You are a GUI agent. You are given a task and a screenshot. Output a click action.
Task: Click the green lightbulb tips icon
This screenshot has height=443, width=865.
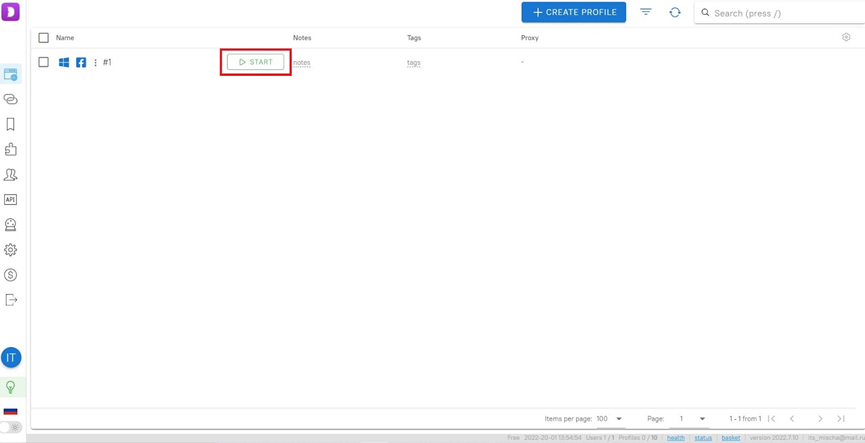point(10,387)
